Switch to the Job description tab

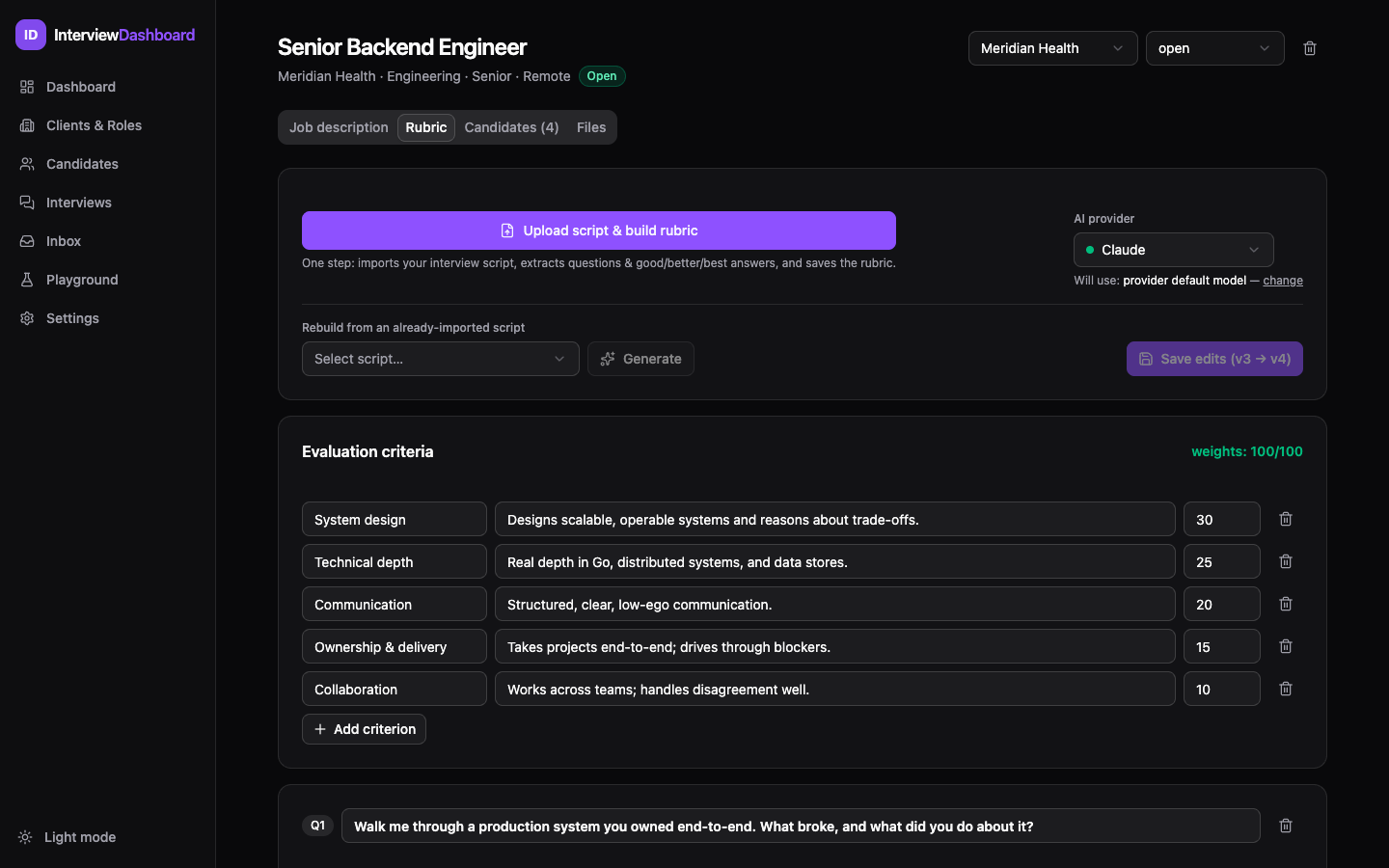339,127
